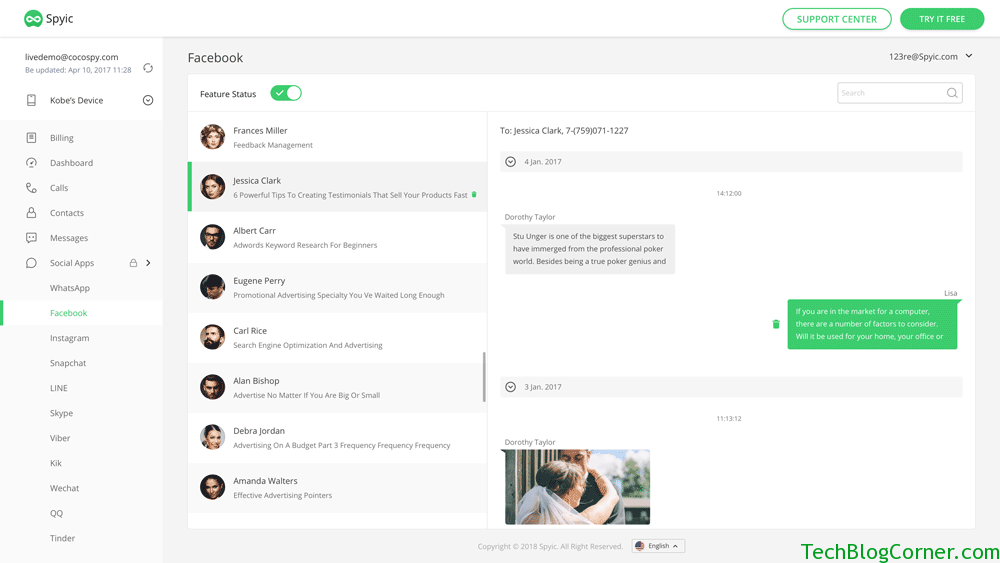Open Contacts in the sidebar
Image resolution: width=1000 pixels, height=563 pixels.
tap(67, 213)
